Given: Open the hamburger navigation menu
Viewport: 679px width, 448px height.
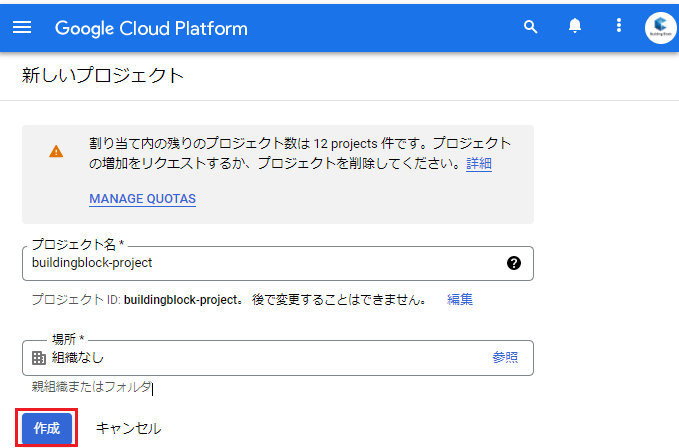Looking at the screenshot, I should pos(22,28).
